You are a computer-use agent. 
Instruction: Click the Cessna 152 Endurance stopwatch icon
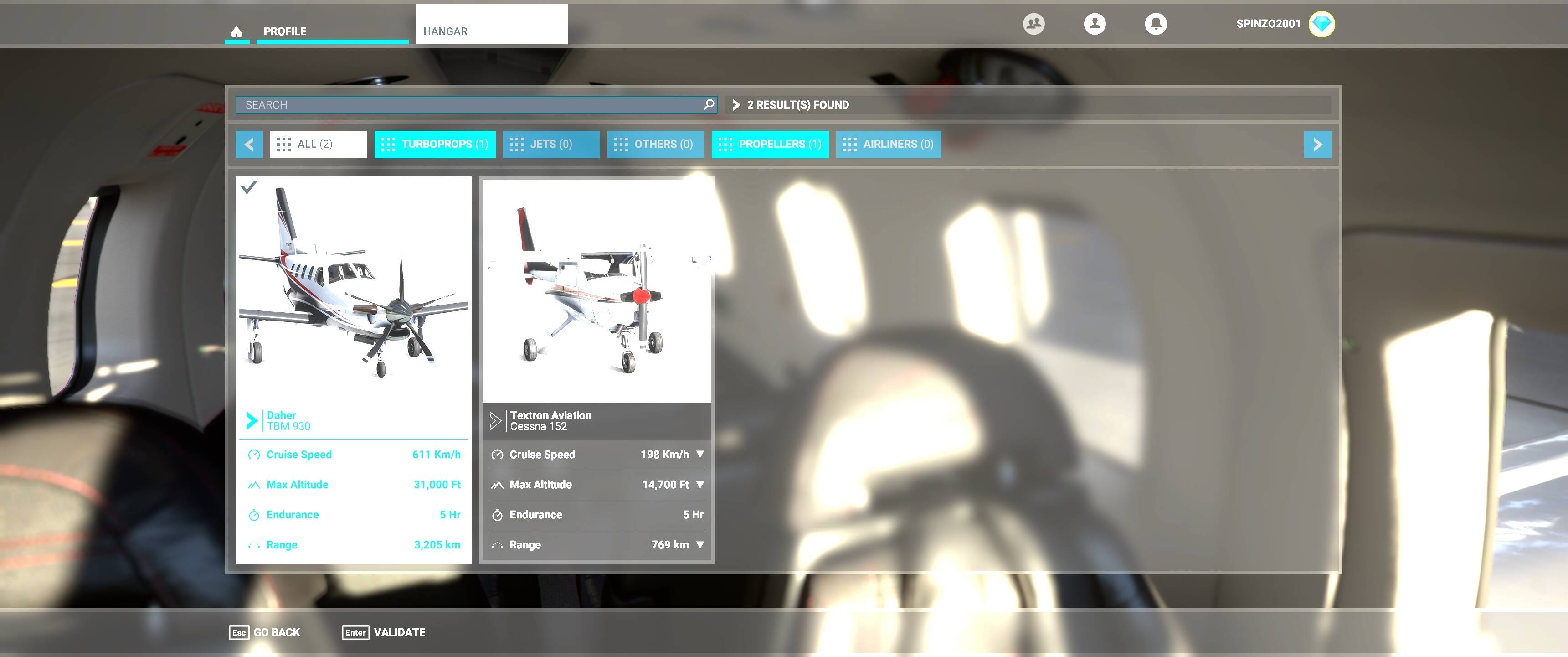pos(497,515)
